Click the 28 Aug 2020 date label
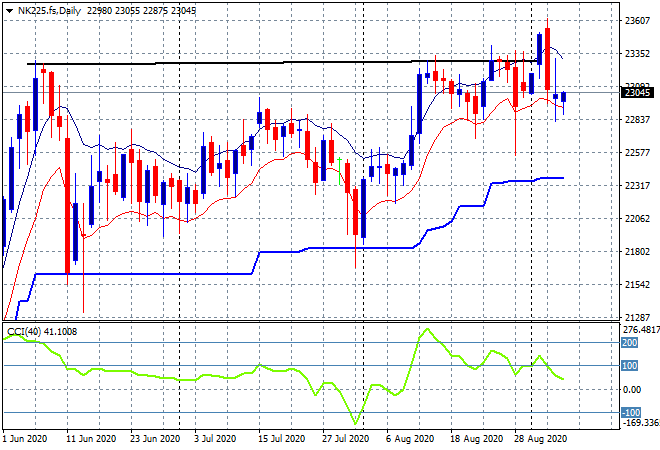The image size is (660, 450). (x=540, y=439)
